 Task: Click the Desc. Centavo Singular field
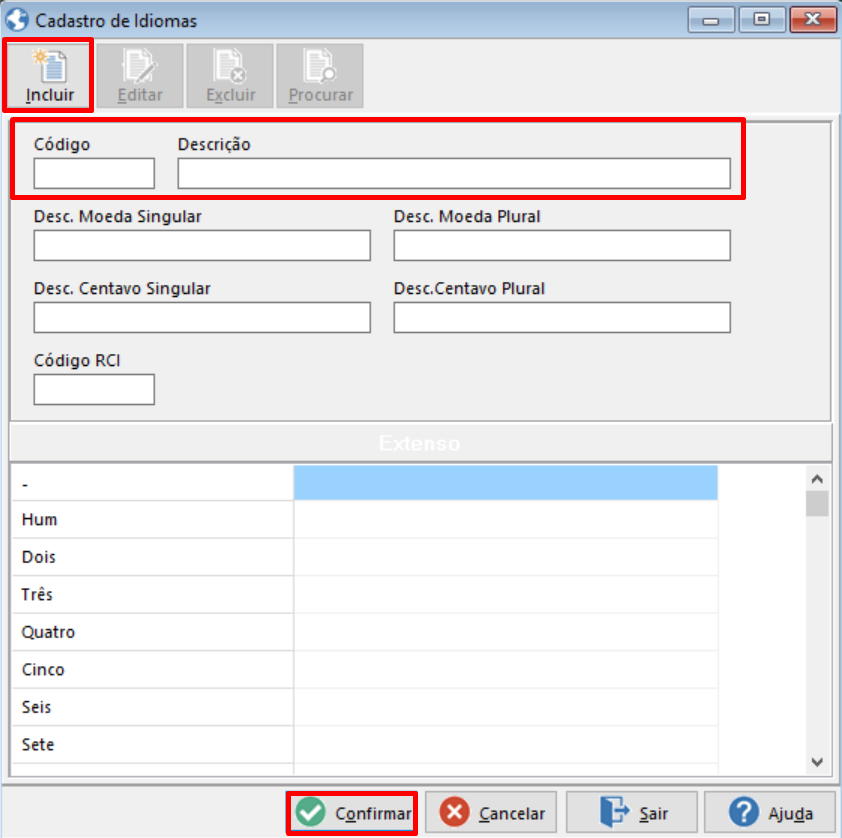pyautogui.click(x=202, y=317)
